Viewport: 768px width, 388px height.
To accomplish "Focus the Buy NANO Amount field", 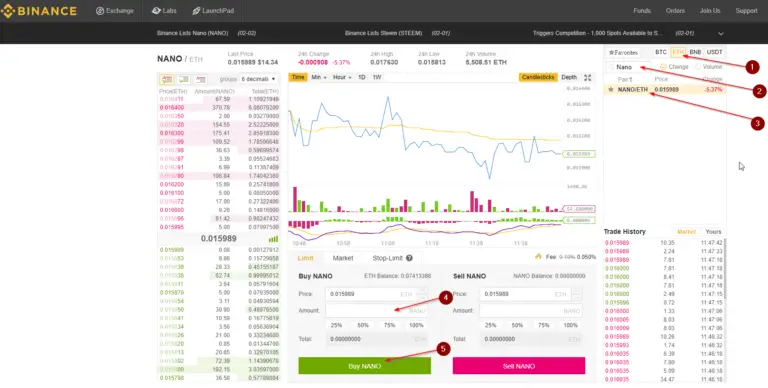I will pos(376,311).
